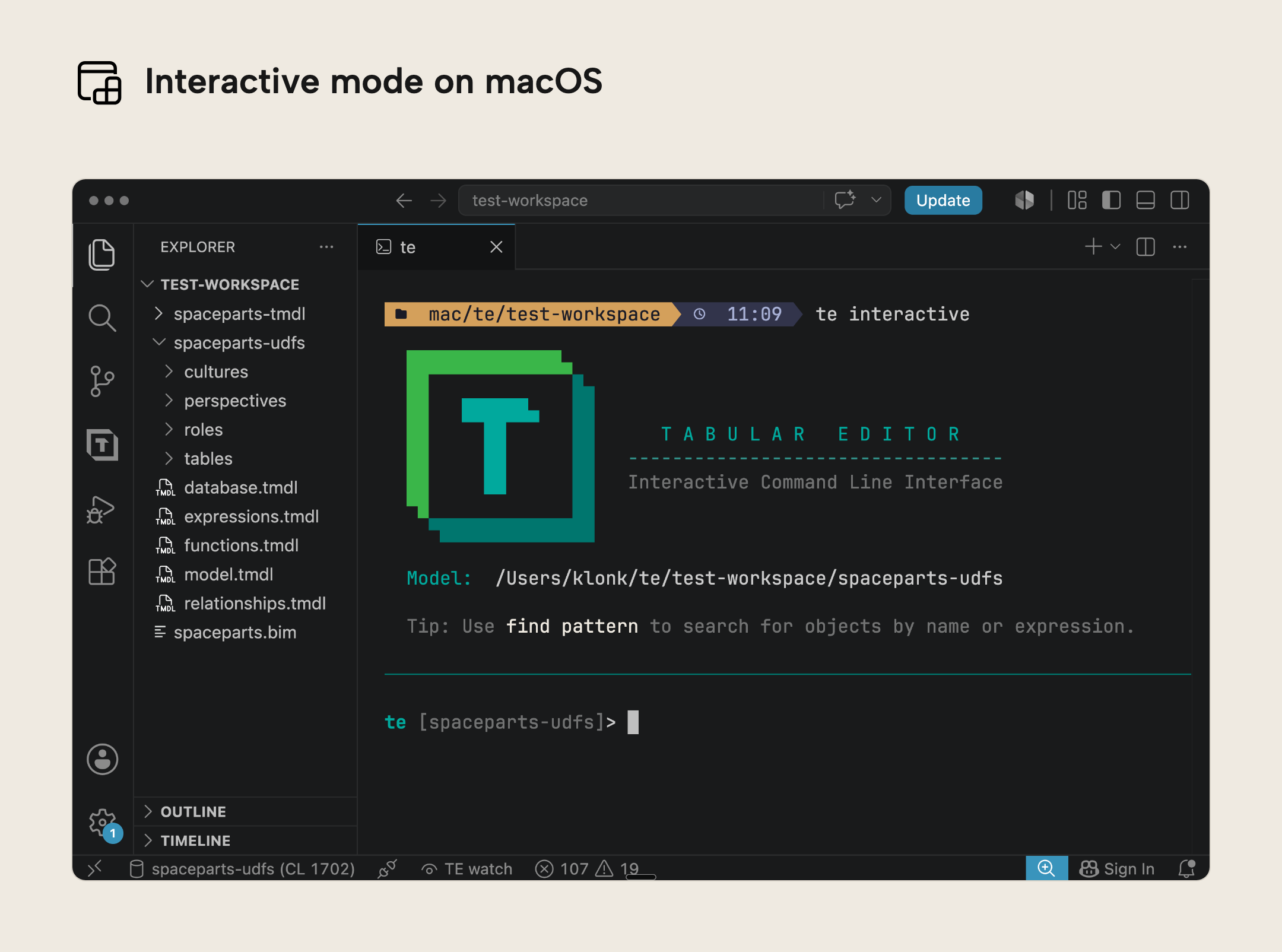The image size is (1282, 952).
Task: Click the hexagon extension icon in title bar
Action: (x=1024, y=200)
